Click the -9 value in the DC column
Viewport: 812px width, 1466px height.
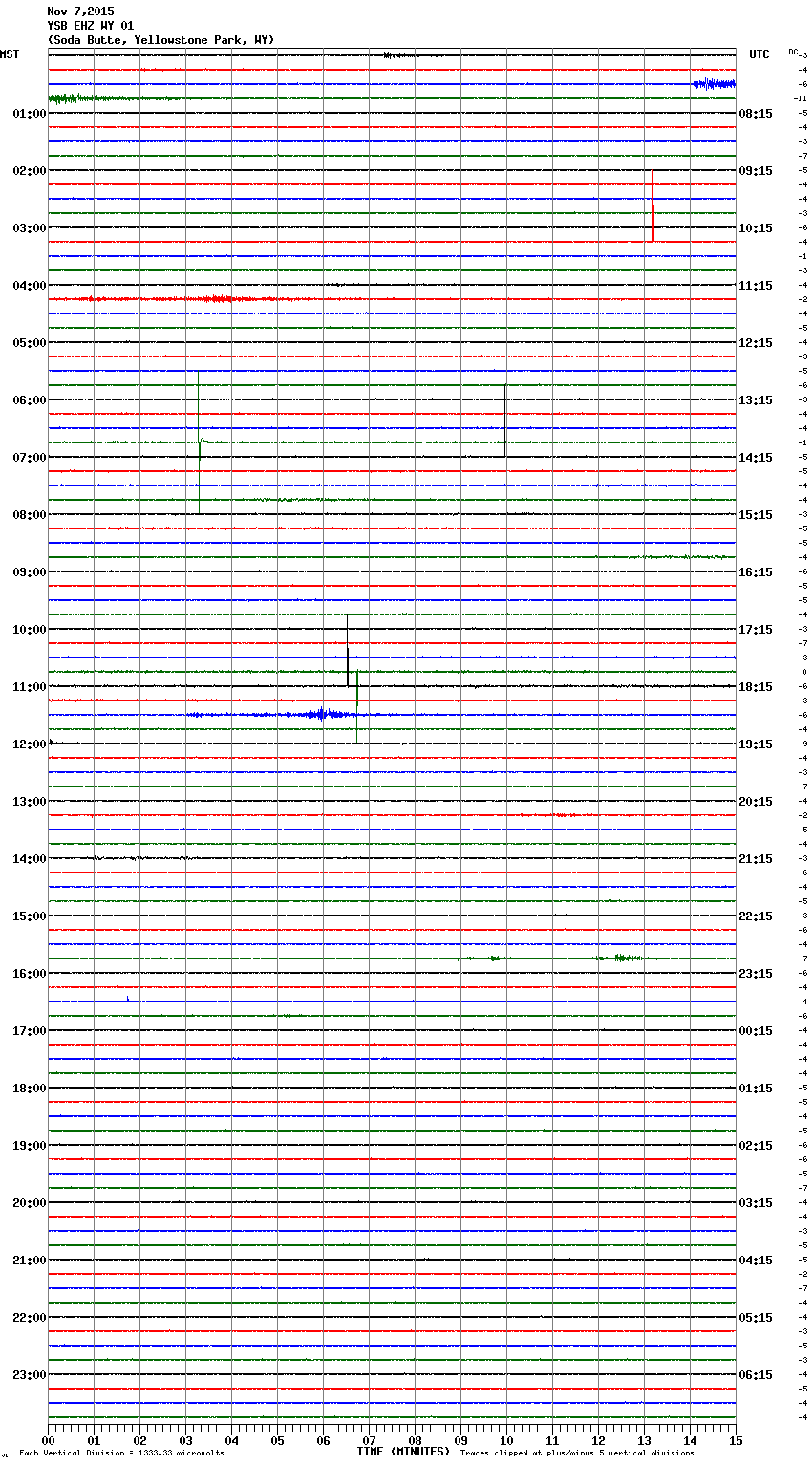(x=802, y=744)
